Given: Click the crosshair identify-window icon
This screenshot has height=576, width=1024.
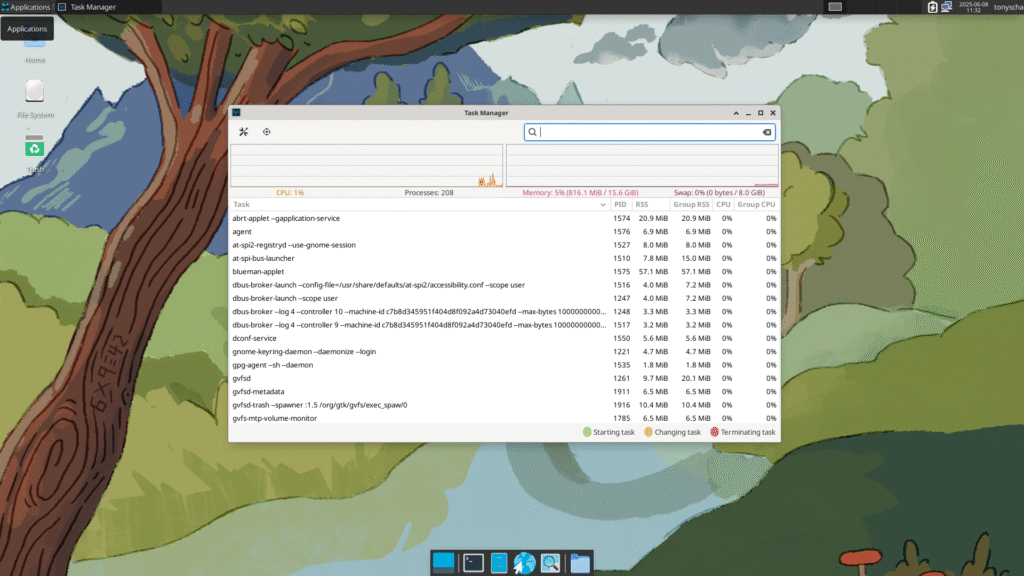Looking at the screenshot, I should pos(266,132).
